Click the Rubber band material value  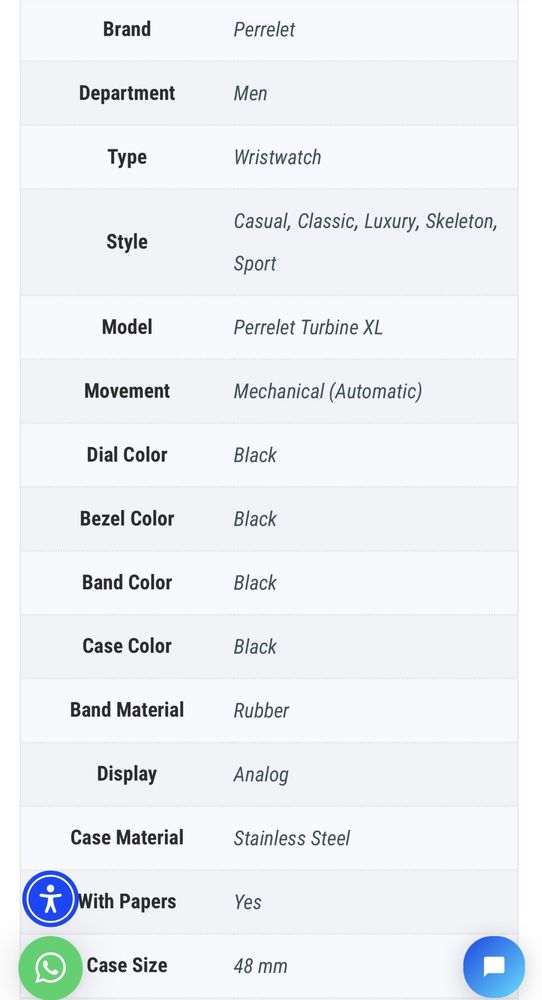tap(261, 710)
